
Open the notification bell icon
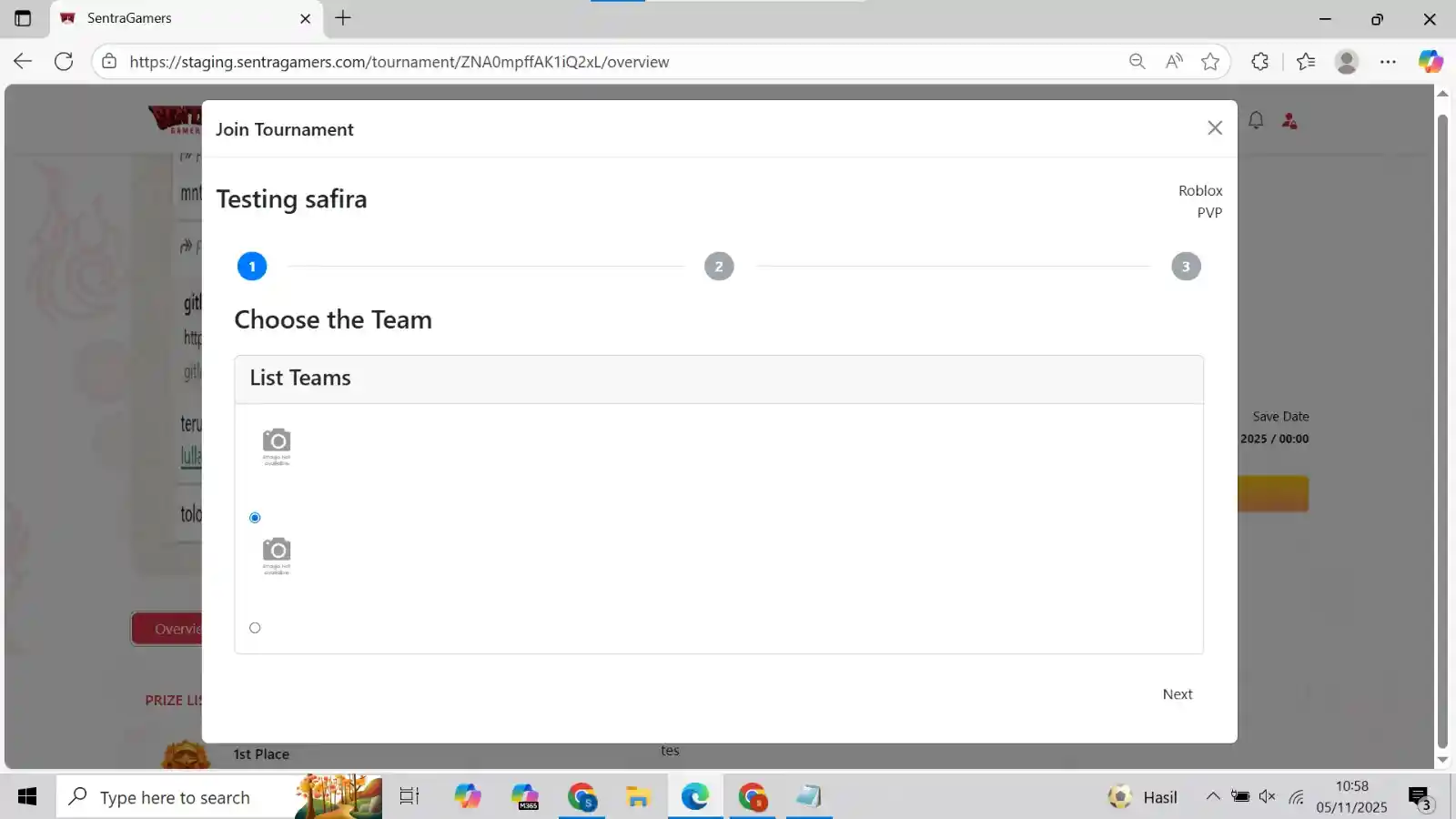[1256, 120]
